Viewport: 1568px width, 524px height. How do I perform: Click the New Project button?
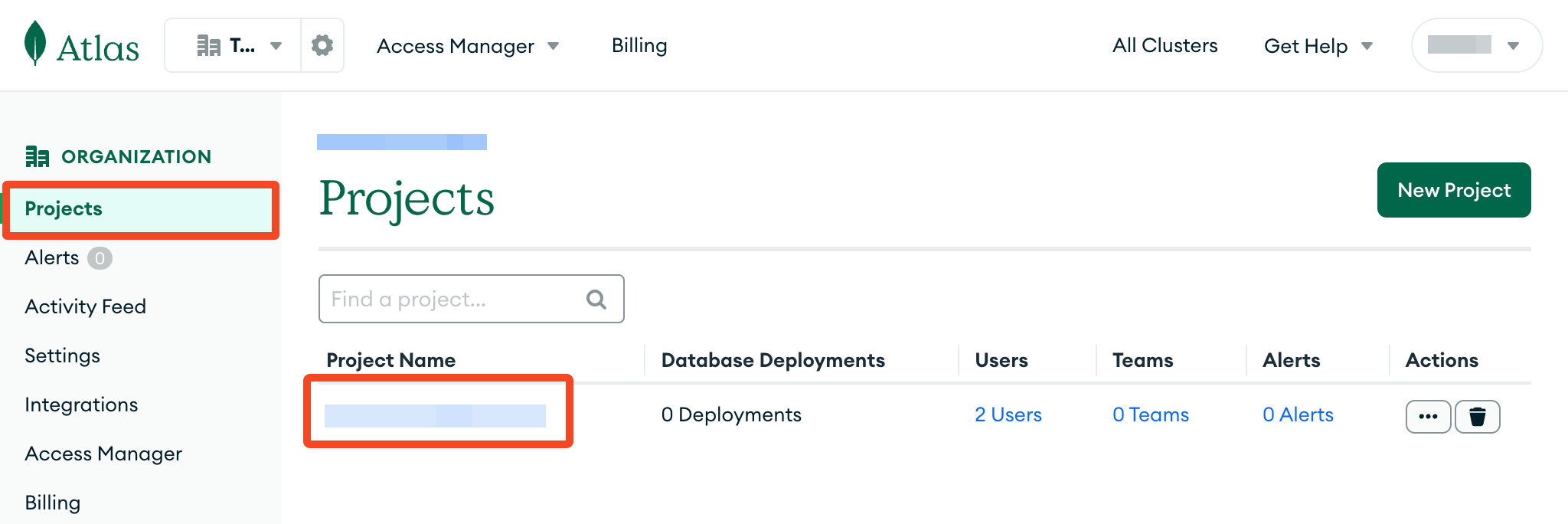pos(1454,190)
